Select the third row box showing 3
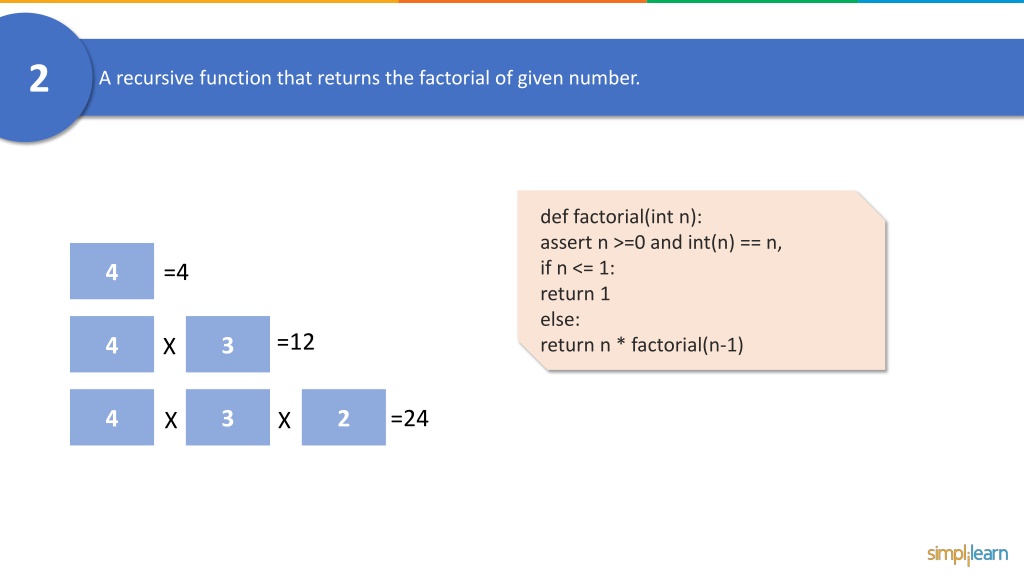The image size is (1024, 576). 227,417
